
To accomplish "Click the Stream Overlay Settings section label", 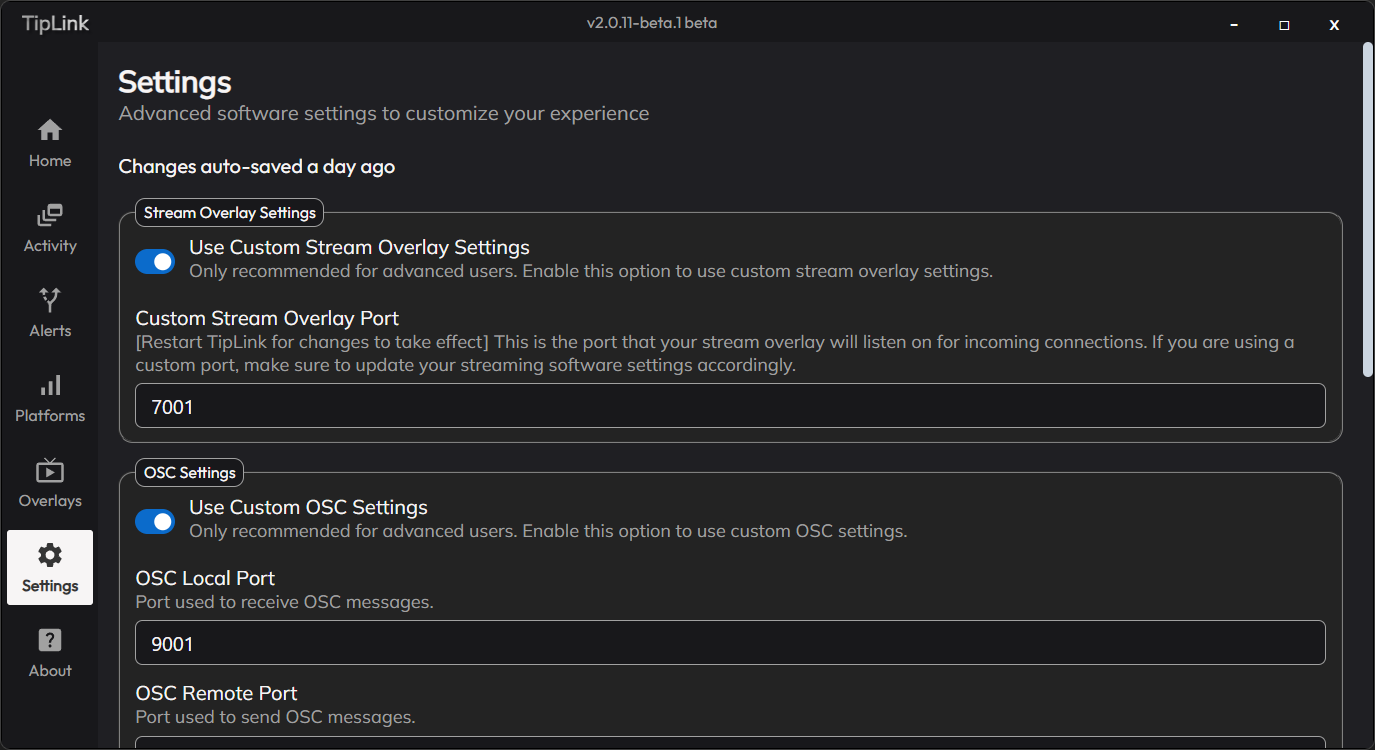I will point(230,212).
